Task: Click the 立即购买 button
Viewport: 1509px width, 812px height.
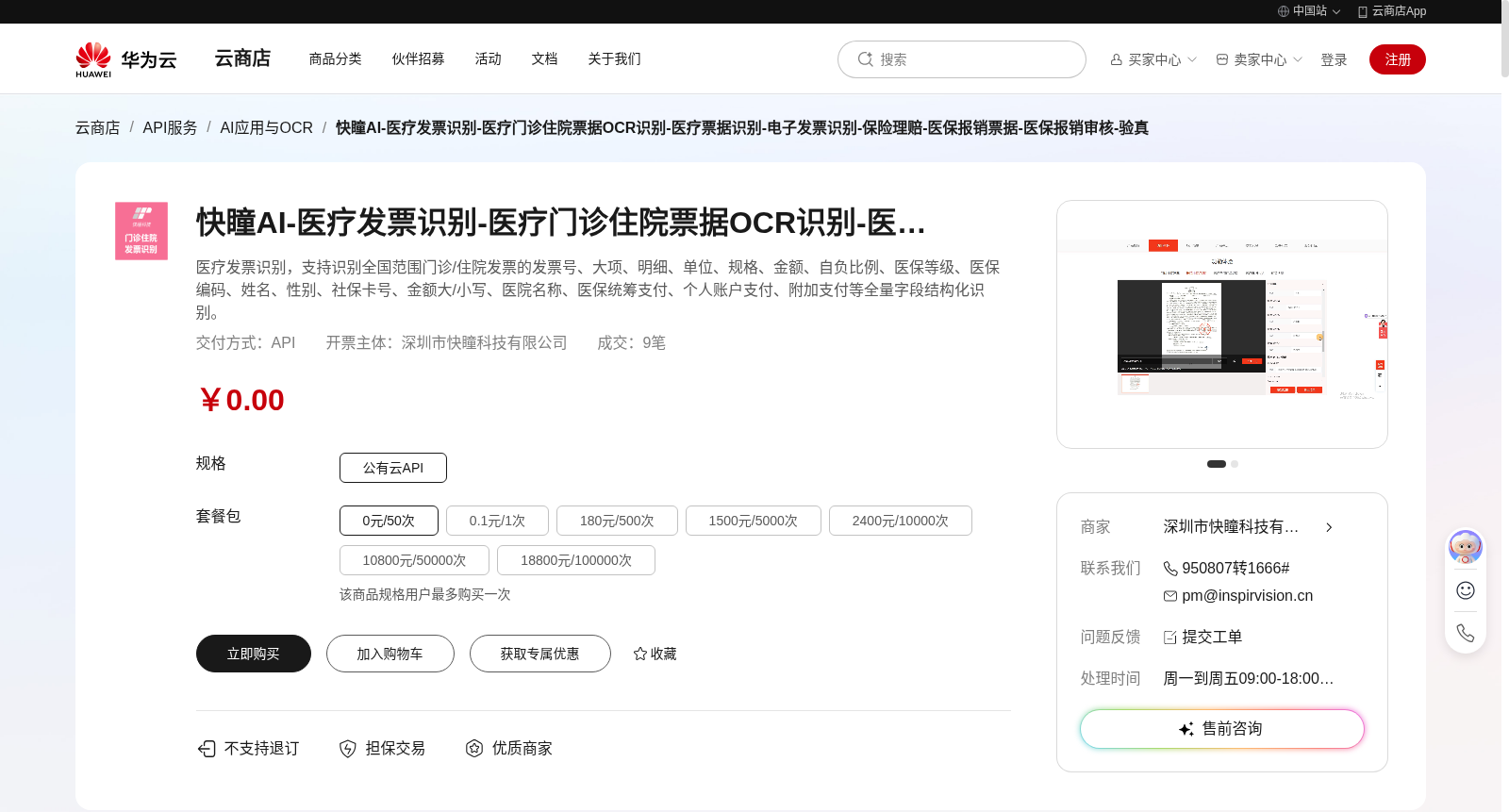Action: [x=254, y=654]
